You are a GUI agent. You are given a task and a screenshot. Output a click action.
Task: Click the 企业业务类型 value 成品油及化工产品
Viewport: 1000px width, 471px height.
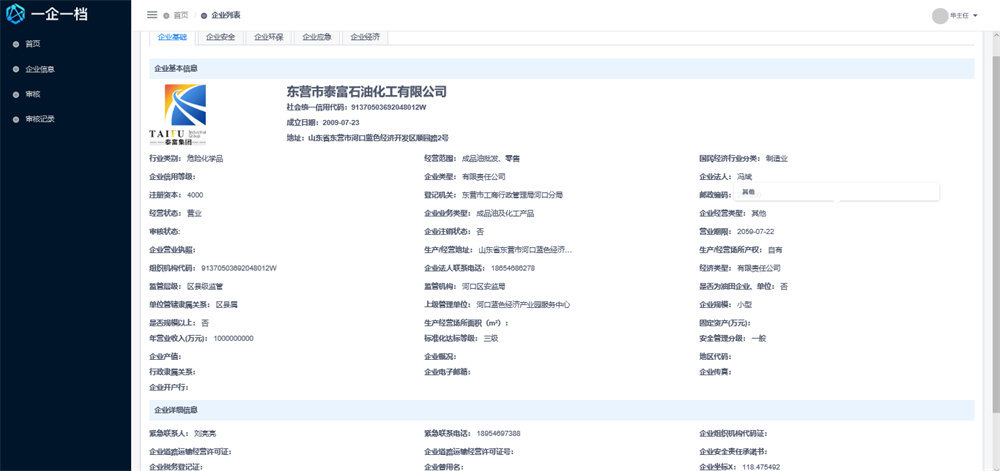pos(505,214)
